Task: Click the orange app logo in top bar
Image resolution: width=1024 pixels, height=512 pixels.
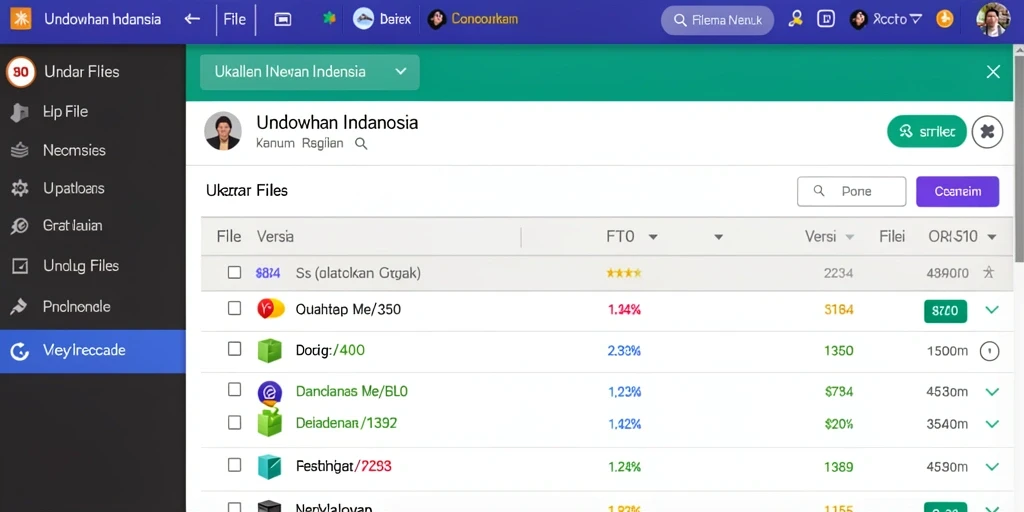Action: tap(20, 19)
